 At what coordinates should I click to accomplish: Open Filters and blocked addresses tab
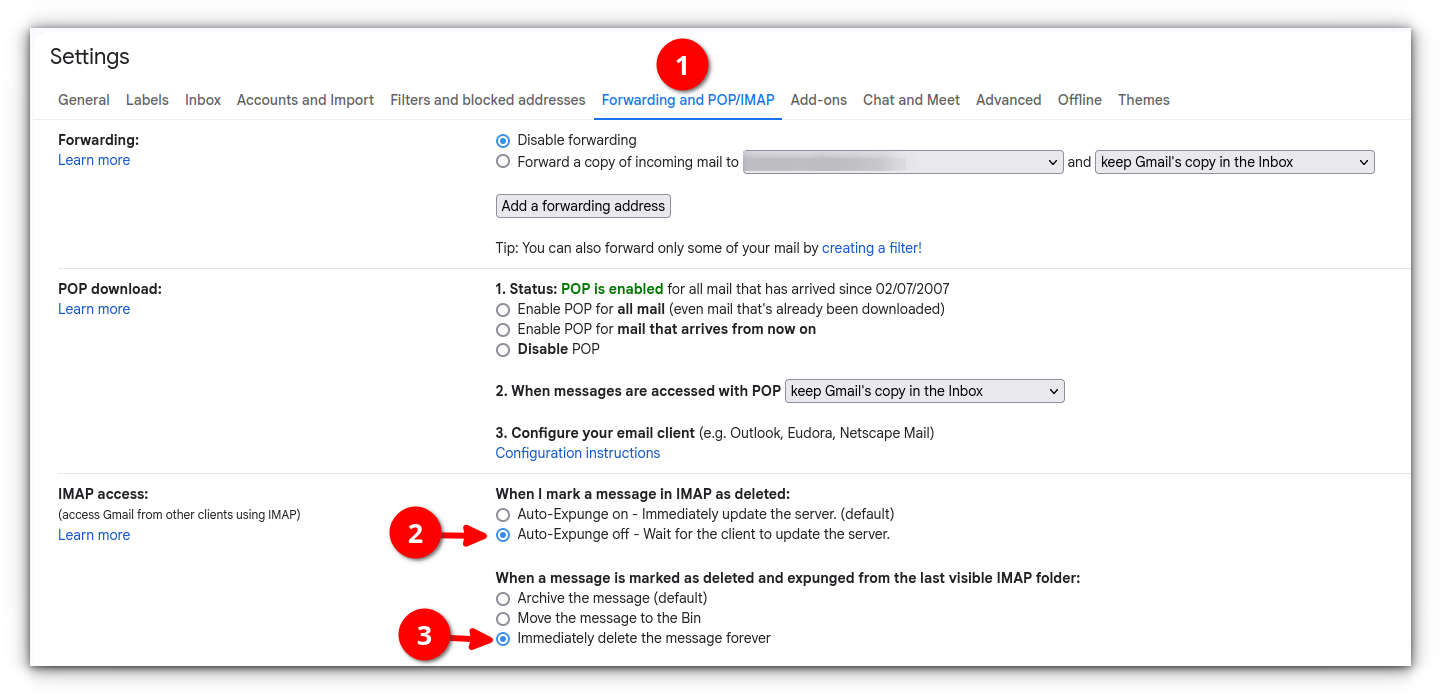(x=487, y=100)
